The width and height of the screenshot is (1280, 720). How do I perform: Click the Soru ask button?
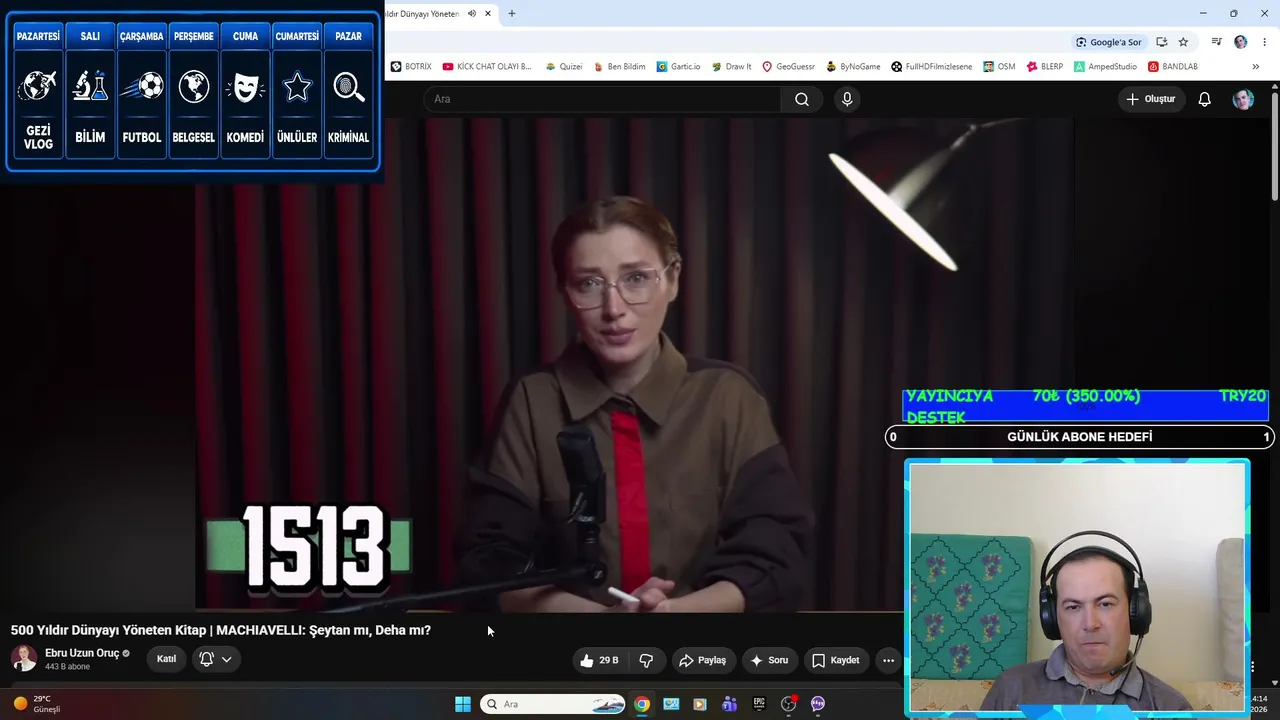(x=769, y=660)
